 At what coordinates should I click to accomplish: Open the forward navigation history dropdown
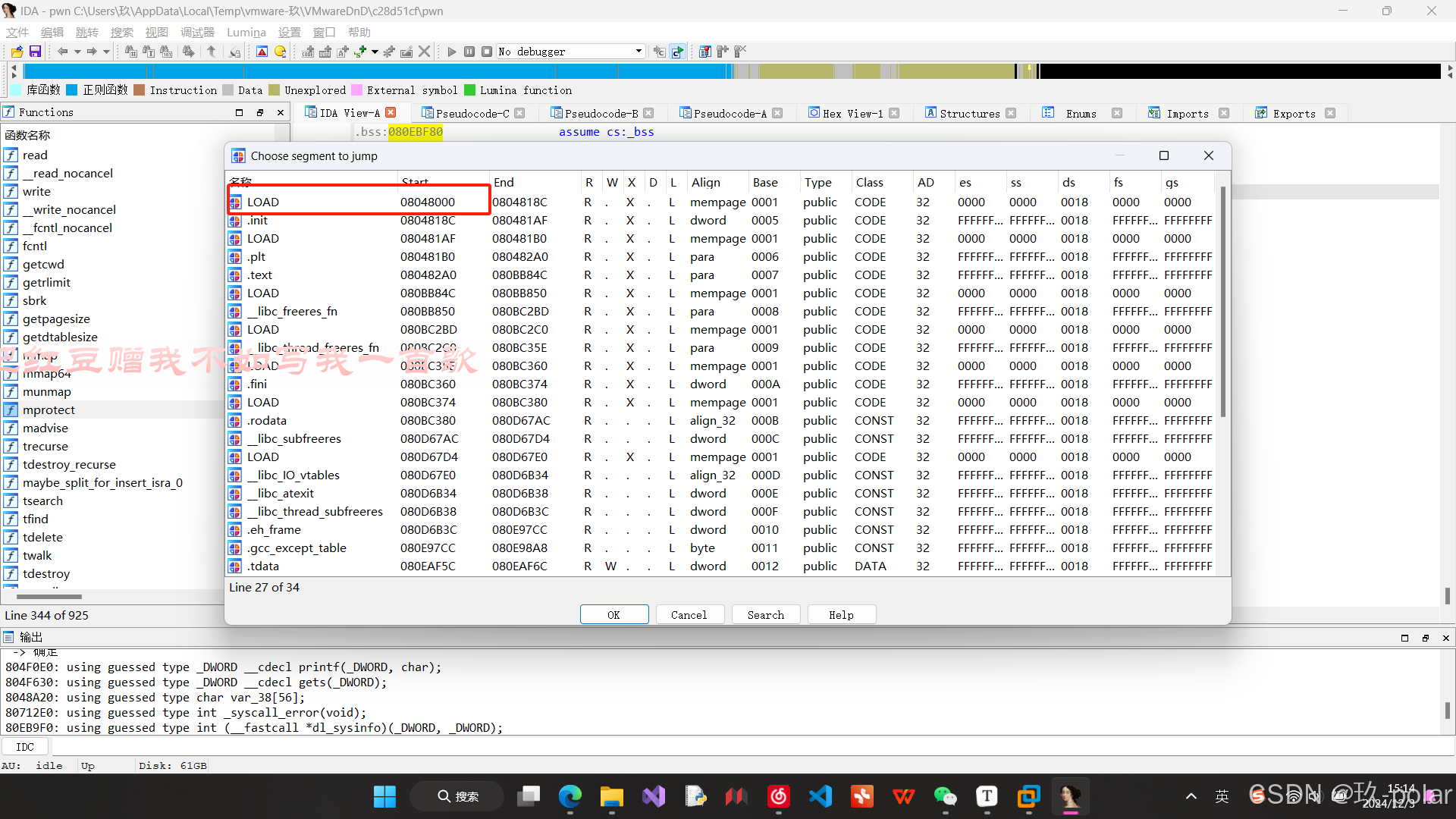(x=105, y=52)
